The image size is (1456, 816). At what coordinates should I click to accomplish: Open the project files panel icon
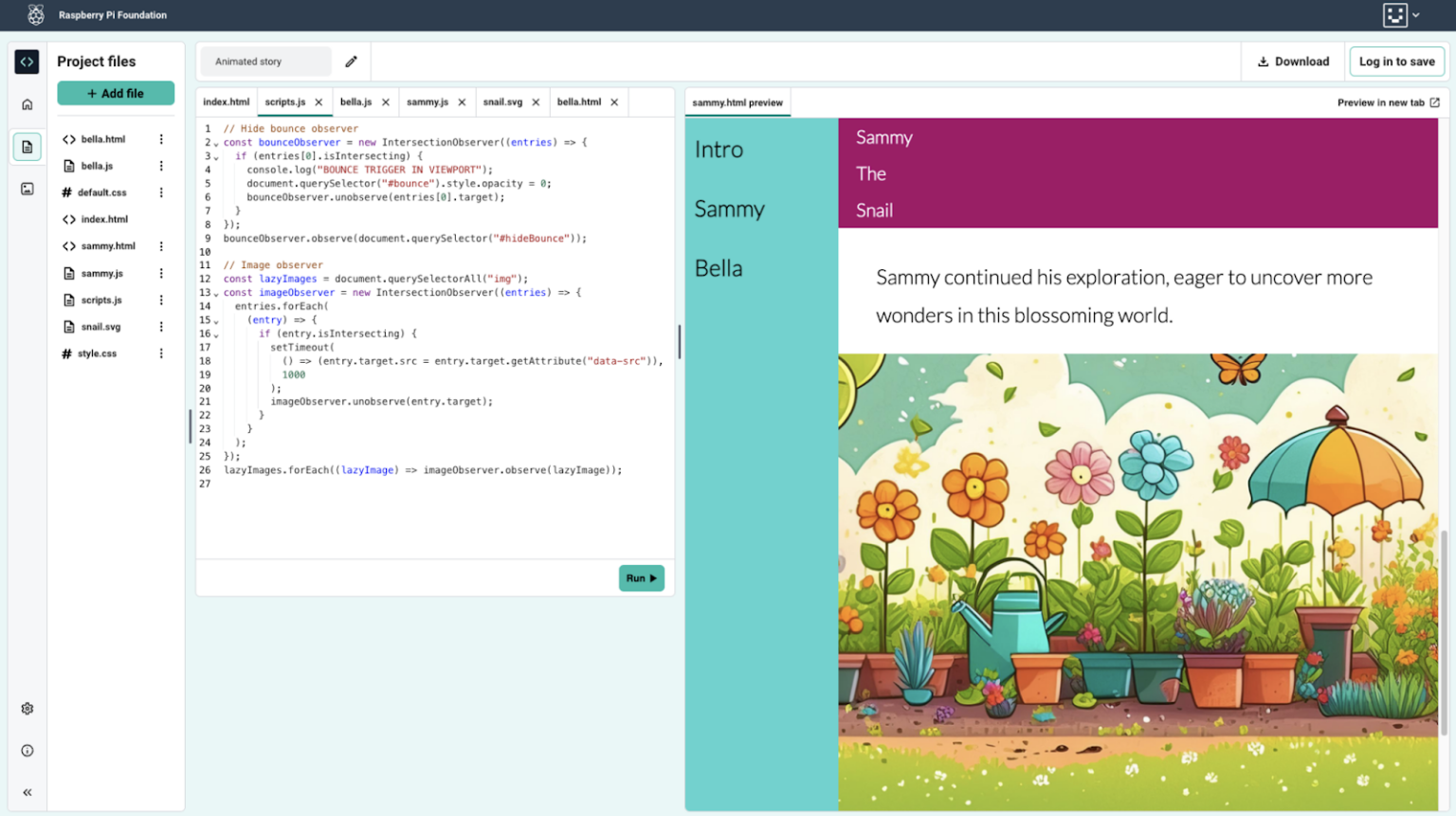27,147
